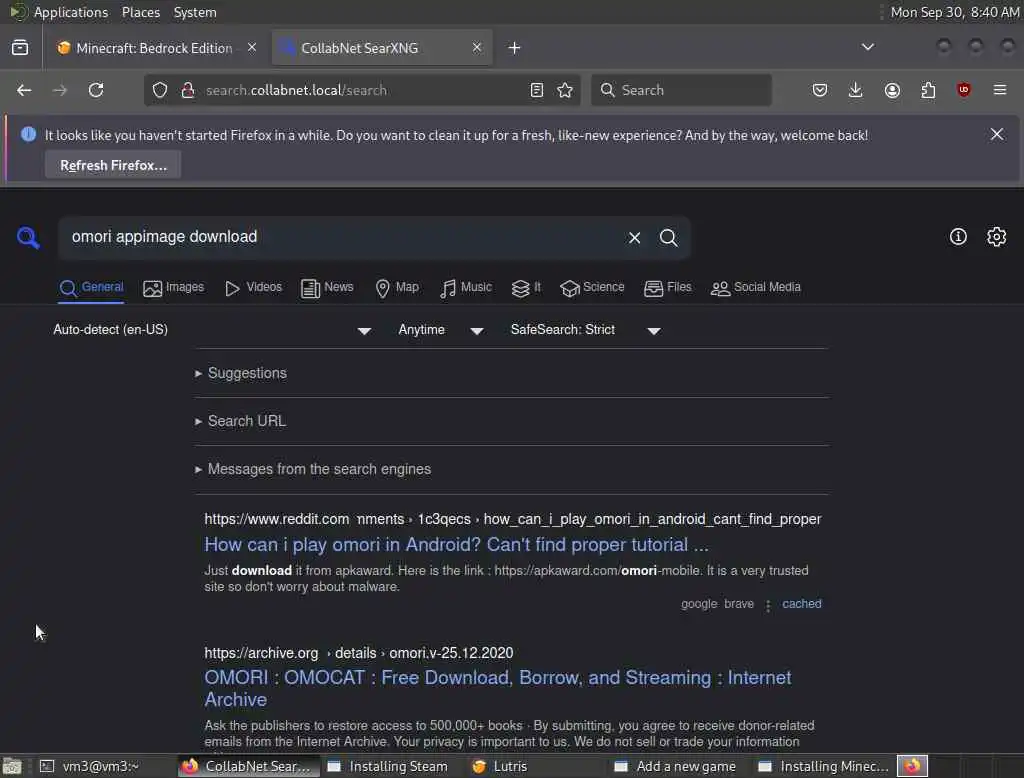Switch to the Science category
The image size is (1024, 778).
tap(592, 287)
